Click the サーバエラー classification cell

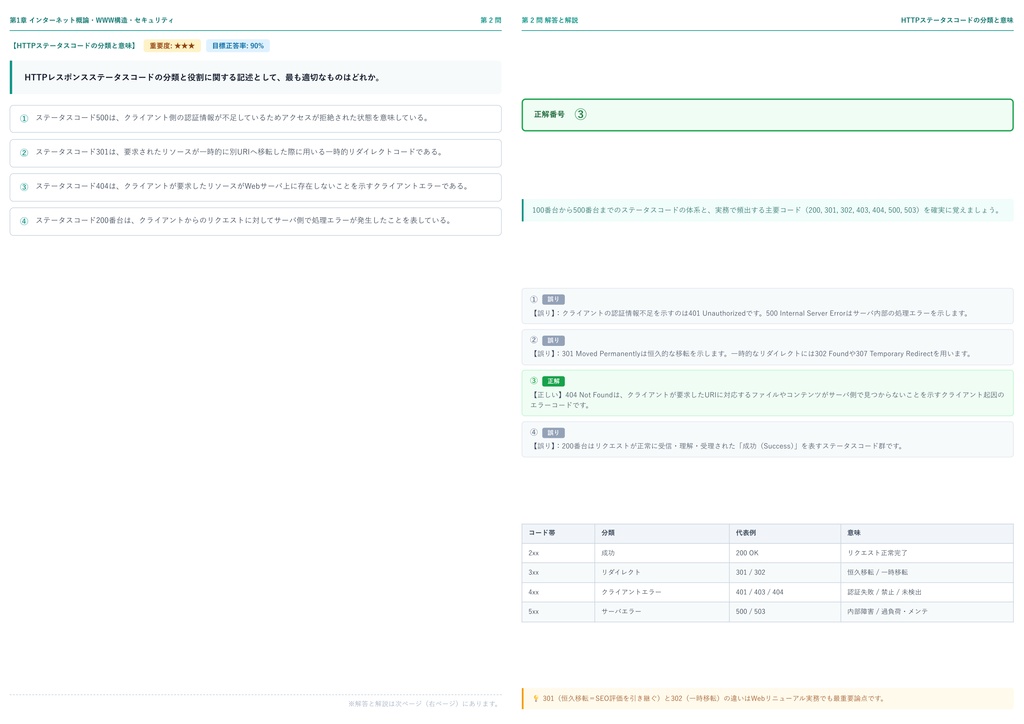coord(662,612)
